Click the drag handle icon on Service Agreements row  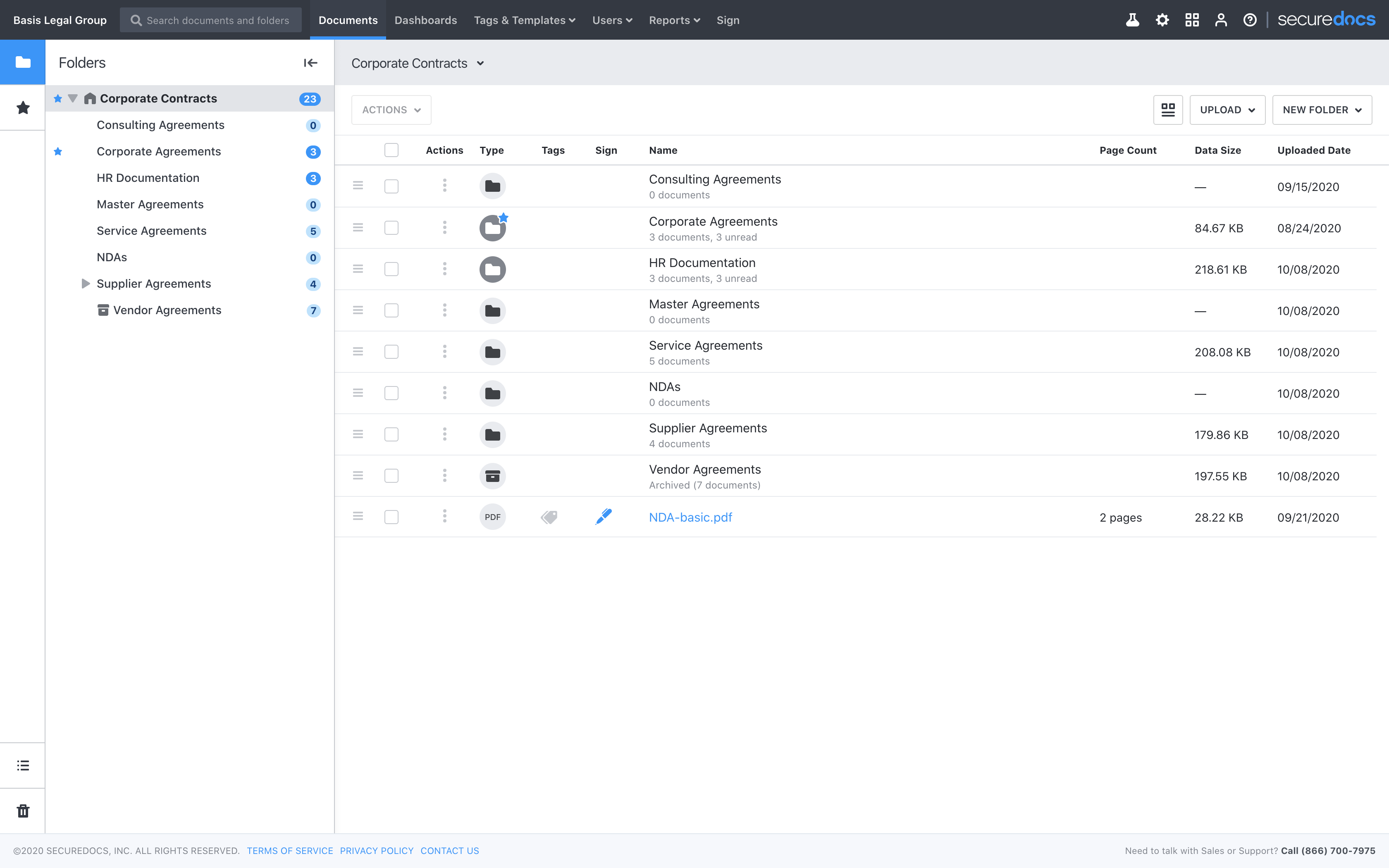358,351
